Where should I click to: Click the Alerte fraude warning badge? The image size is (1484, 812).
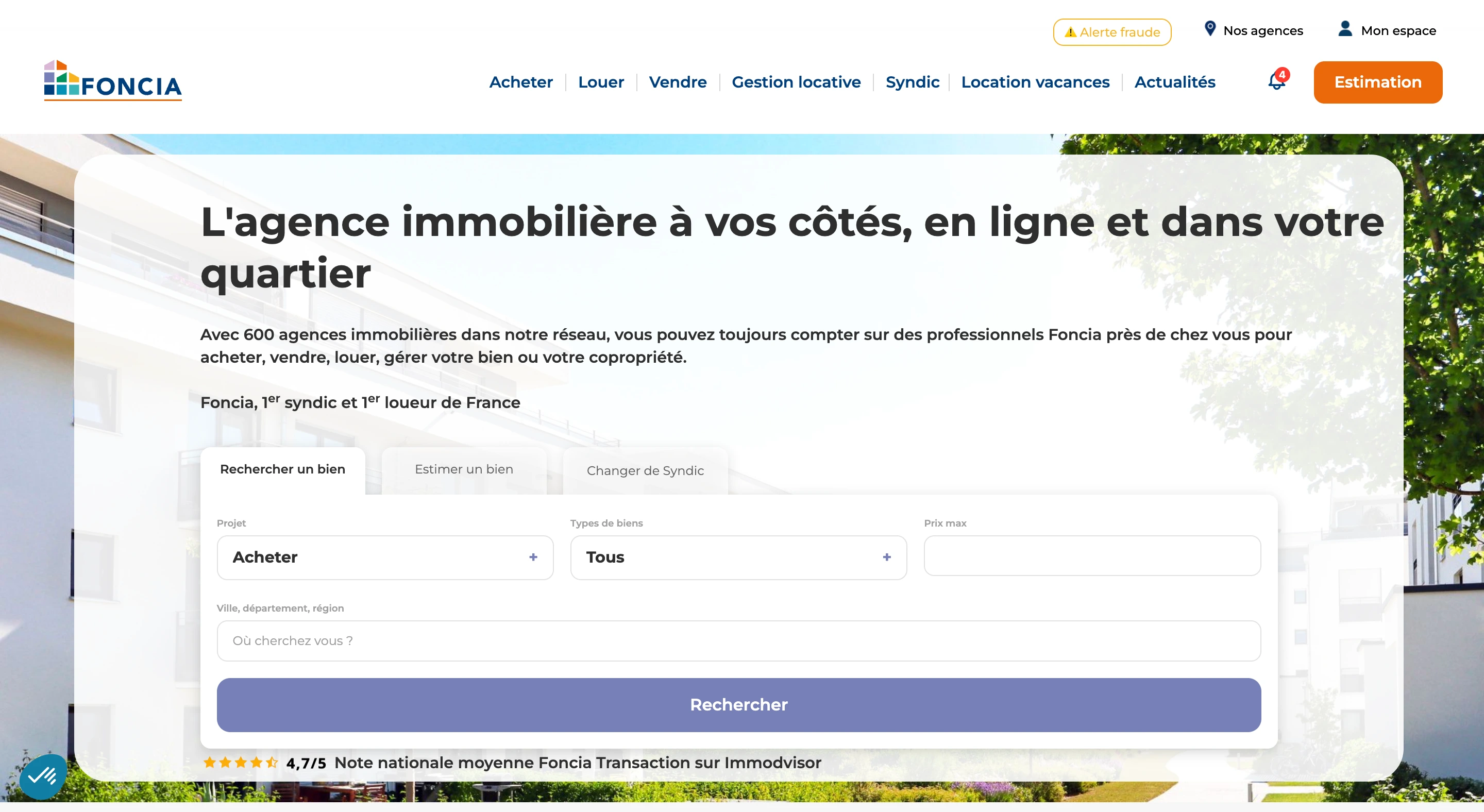(1112, 32)
